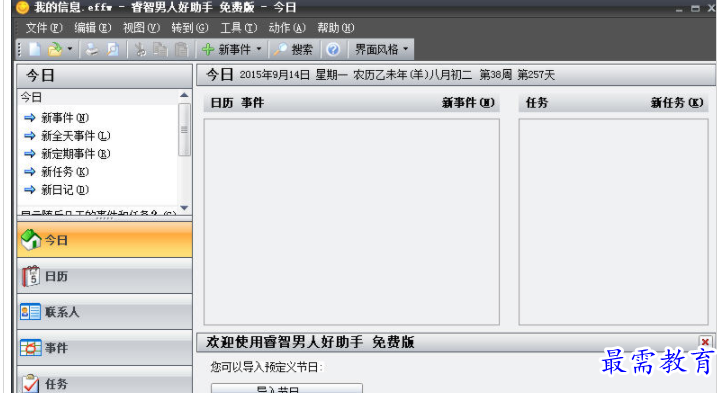Select the 日历 navigation tab
The width and height of the screenshot is (723, 393).
tap(105, 276)
